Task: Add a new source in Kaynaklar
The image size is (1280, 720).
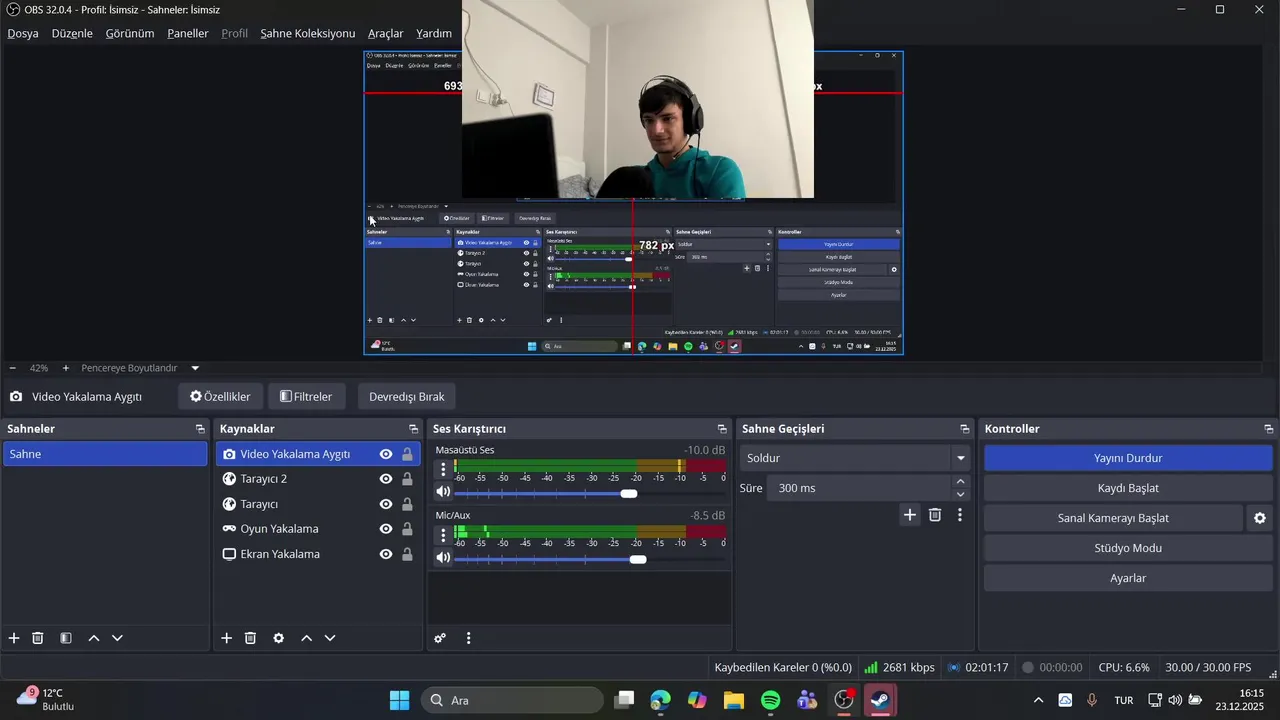Action: point(226,638)
